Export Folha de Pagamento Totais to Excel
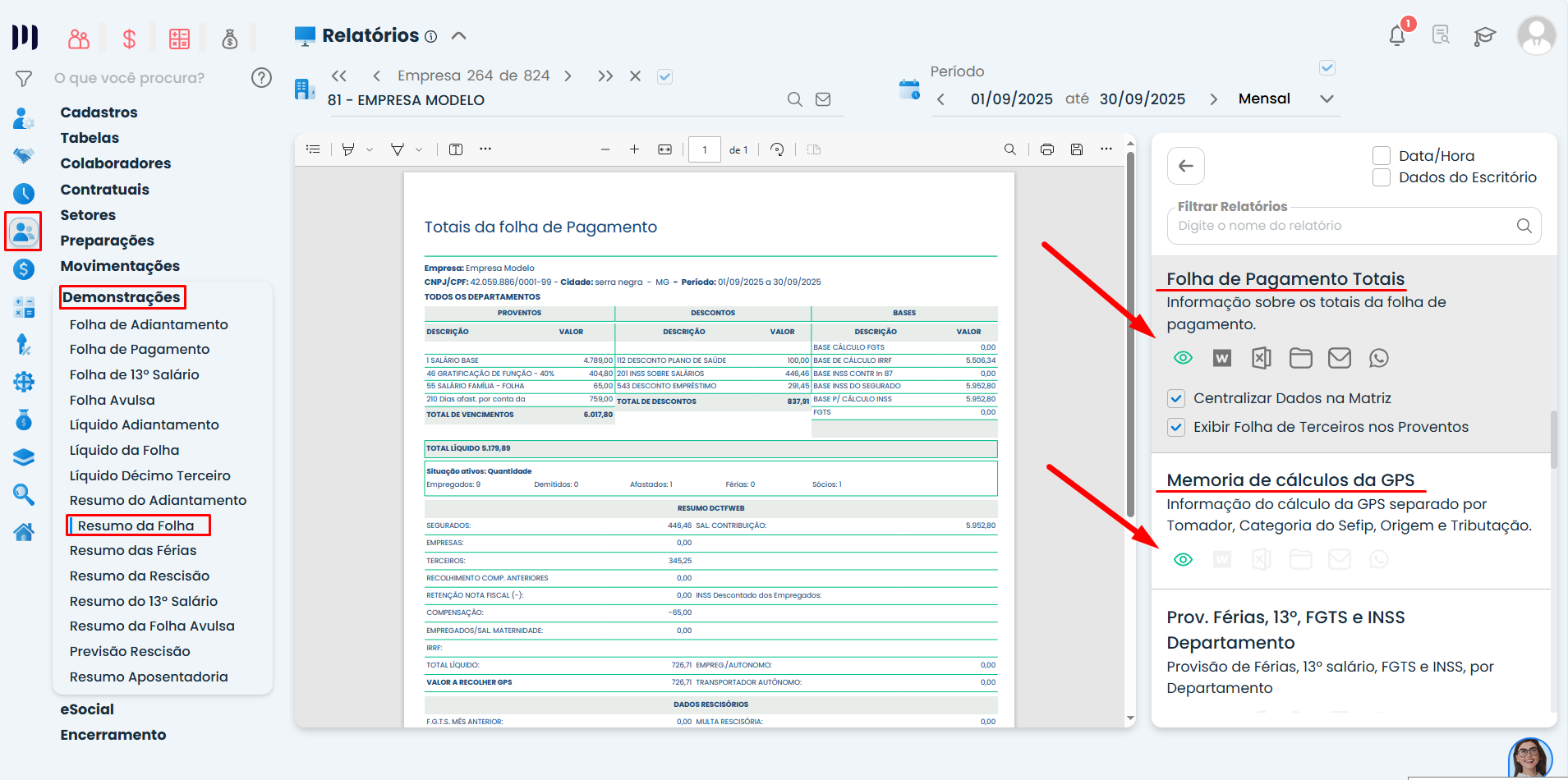This screenshot has width=1568, height=780. [1261, 358]
